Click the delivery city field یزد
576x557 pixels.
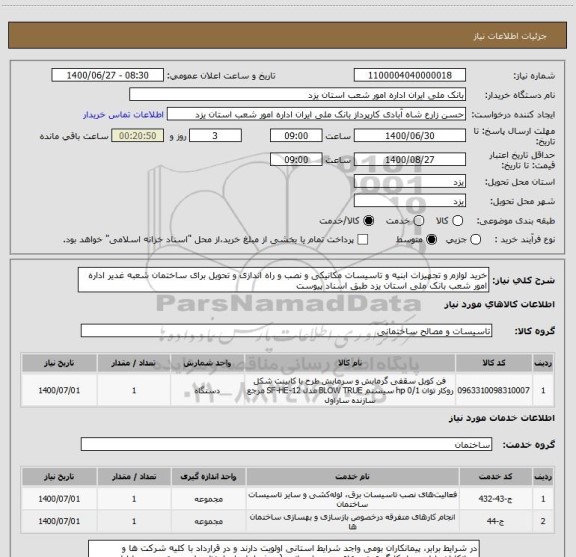(x=410, y=201)
